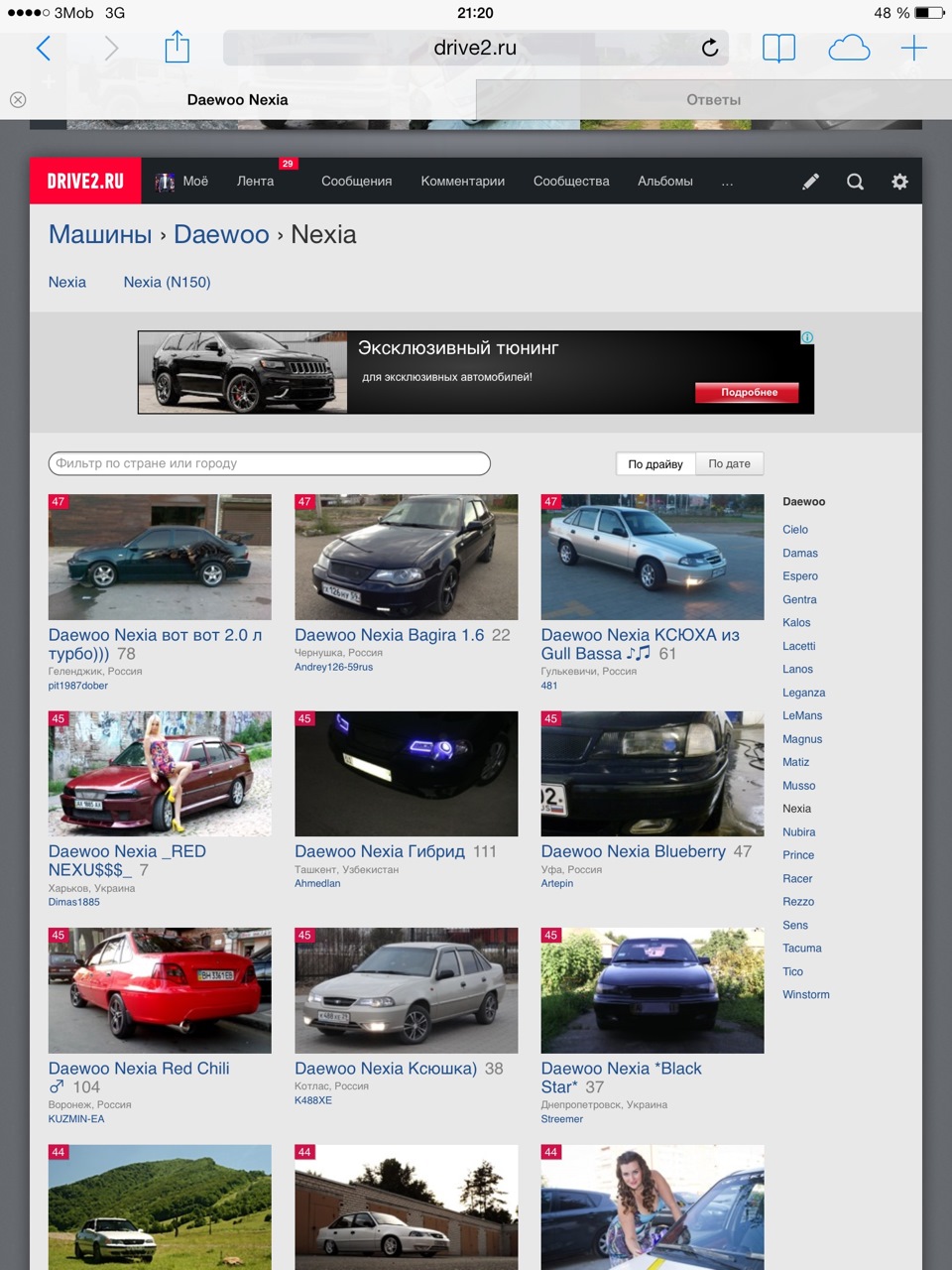Open Сообщества section
This screenshot has height=1270, width=952.
[x=571, y=182]
